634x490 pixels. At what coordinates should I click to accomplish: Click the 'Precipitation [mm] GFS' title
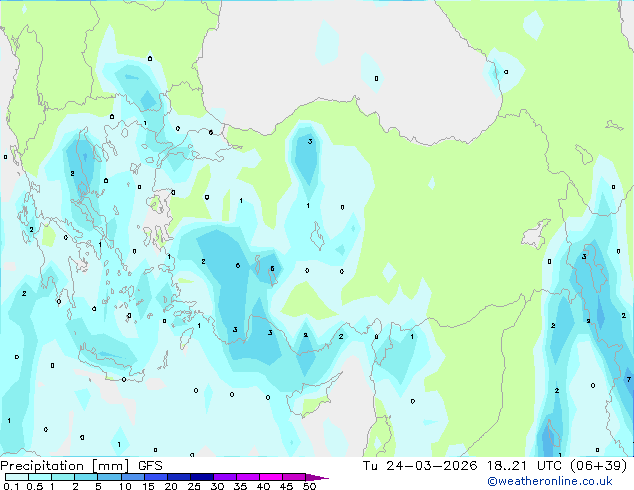tap(81, 466)
